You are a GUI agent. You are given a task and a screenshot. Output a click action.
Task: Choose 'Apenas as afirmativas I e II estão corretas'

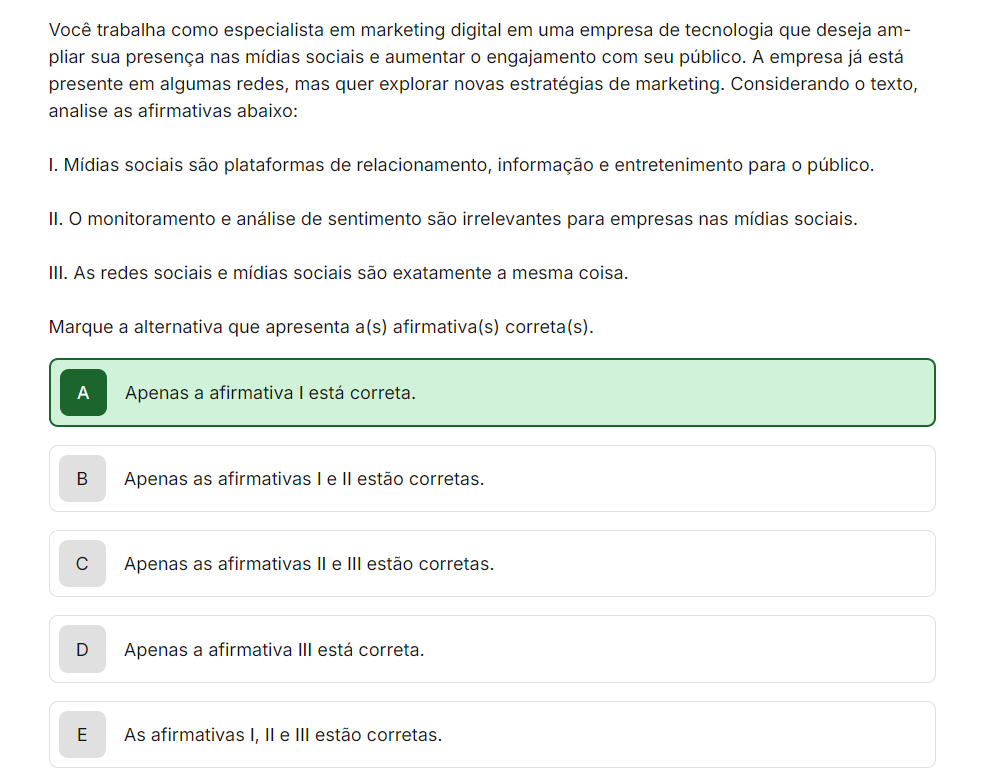pos(304,479)
